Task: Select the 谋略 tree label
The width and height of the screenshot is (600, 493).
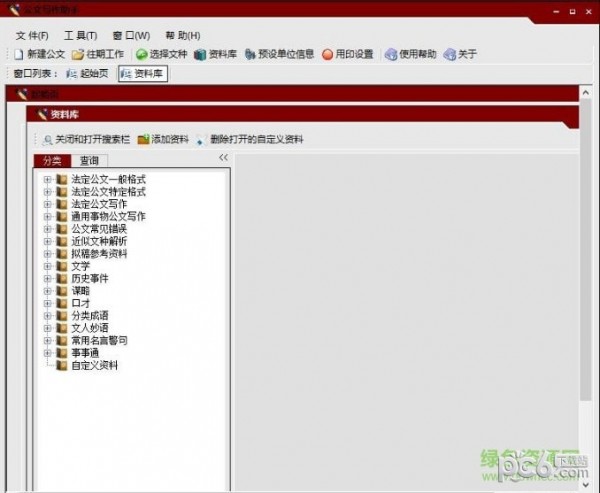Action: pyautogui.click(x=80, y=291)
